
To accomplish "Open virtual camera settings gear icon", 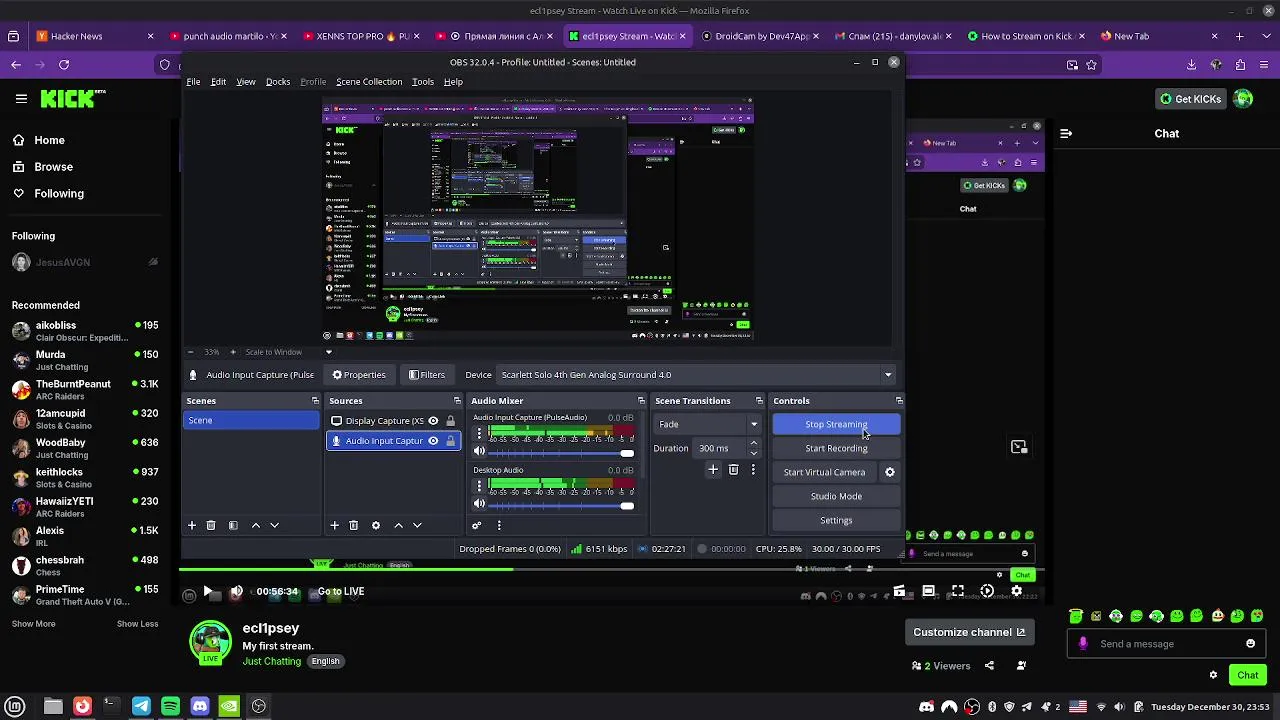I will point(890,472).
